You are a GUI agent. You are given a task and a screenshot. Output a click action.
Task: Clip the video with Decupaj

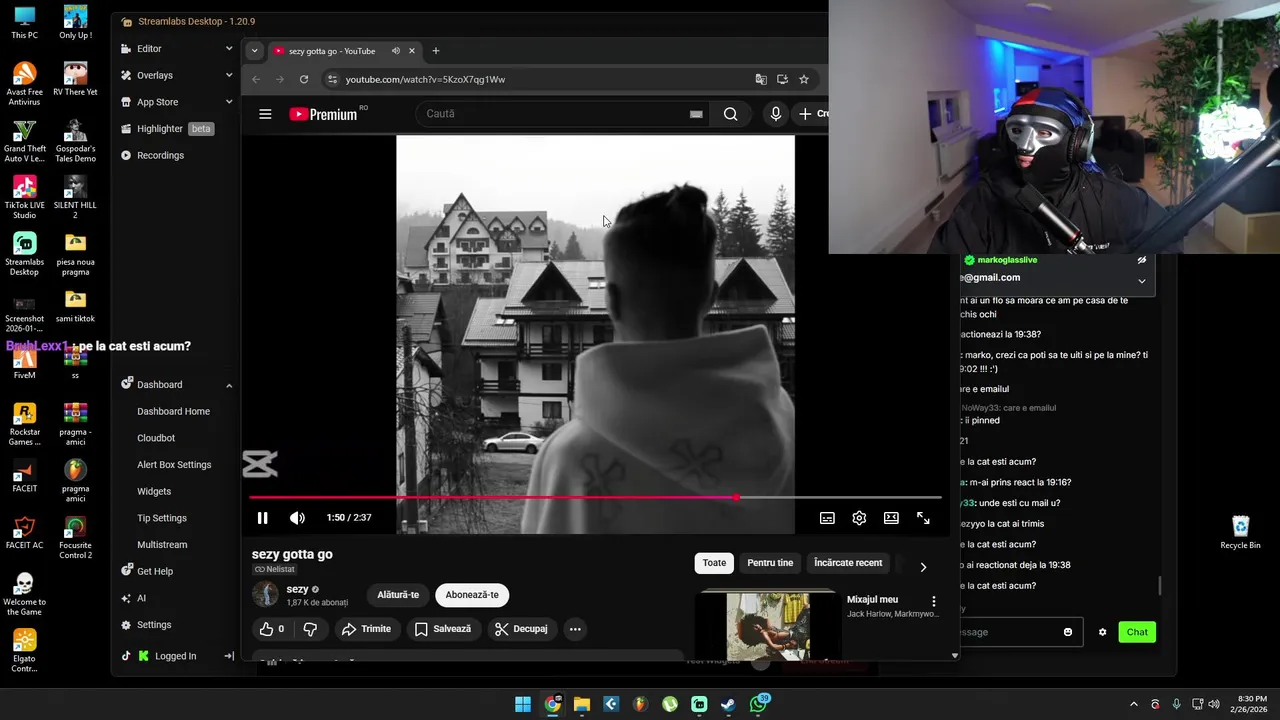(521, 629)
